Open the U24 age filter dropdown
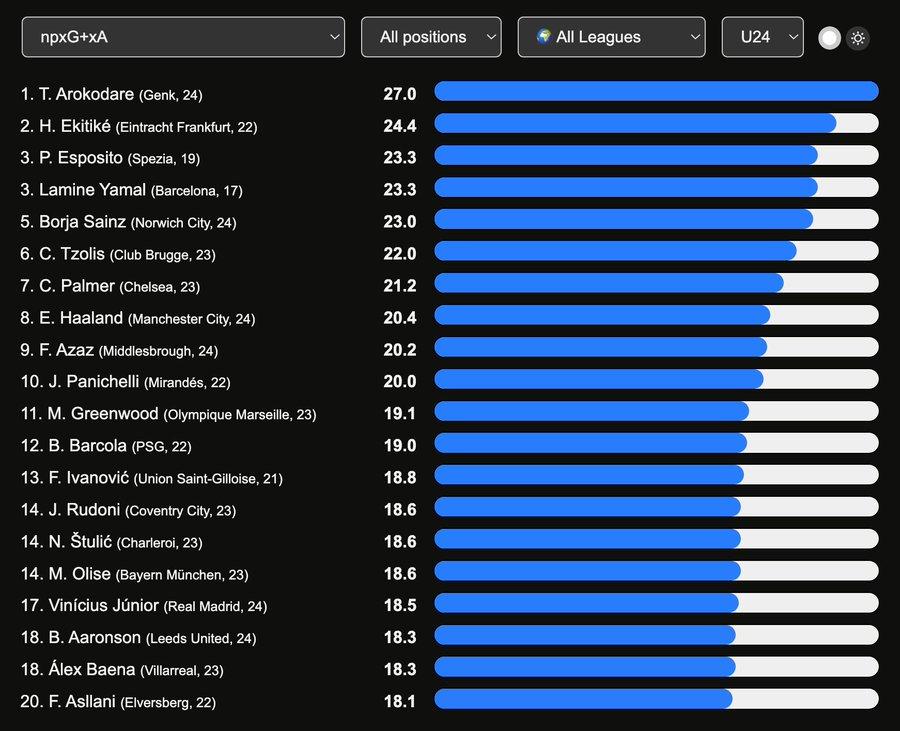The height and width of the screenshot is (731, 900). tap(762, 37)
